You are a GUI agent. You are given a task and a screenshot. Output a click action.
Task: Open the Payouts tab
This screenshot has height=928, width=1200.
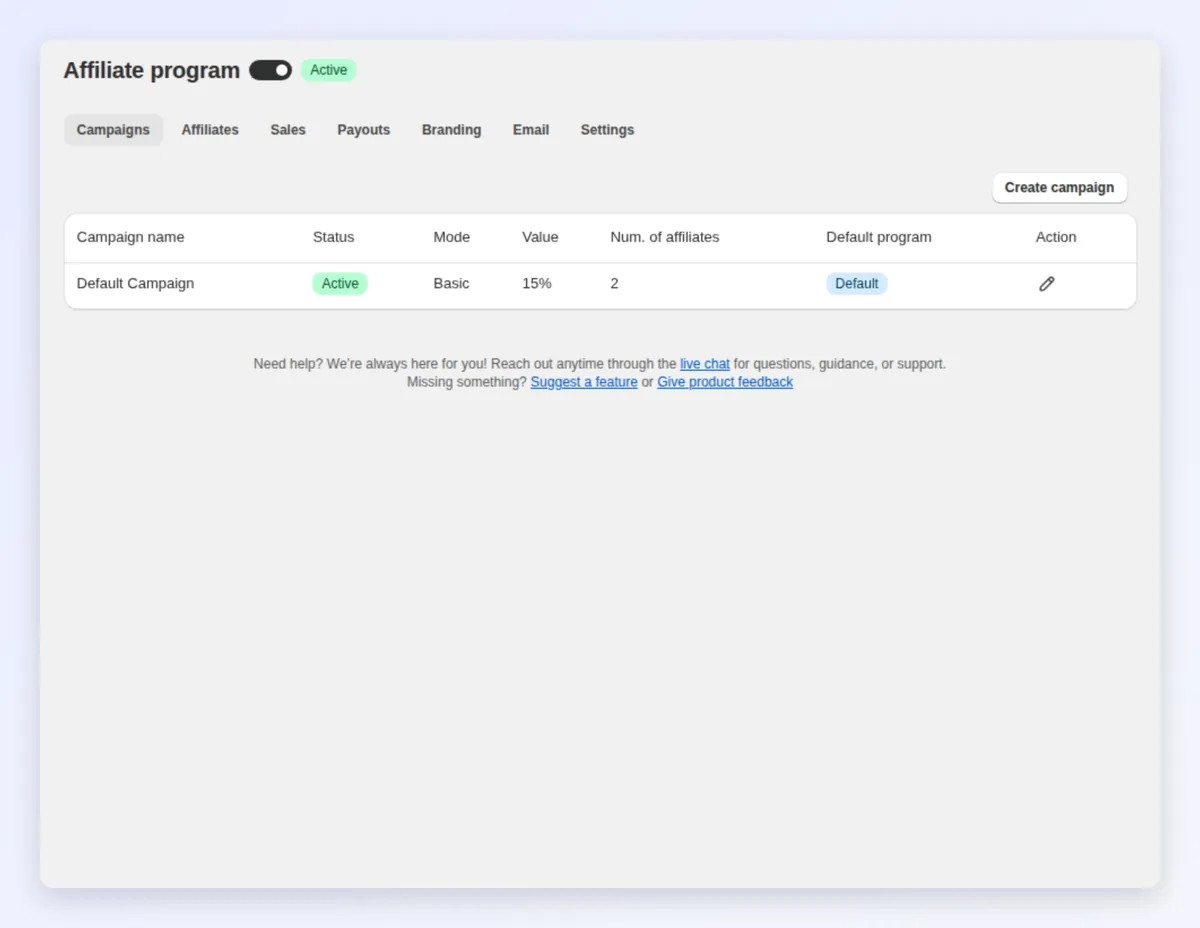(364, 130)
